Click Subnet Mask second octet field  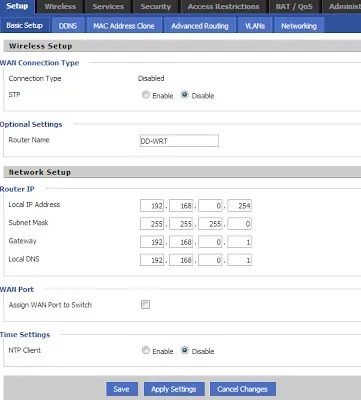(181, 224)
